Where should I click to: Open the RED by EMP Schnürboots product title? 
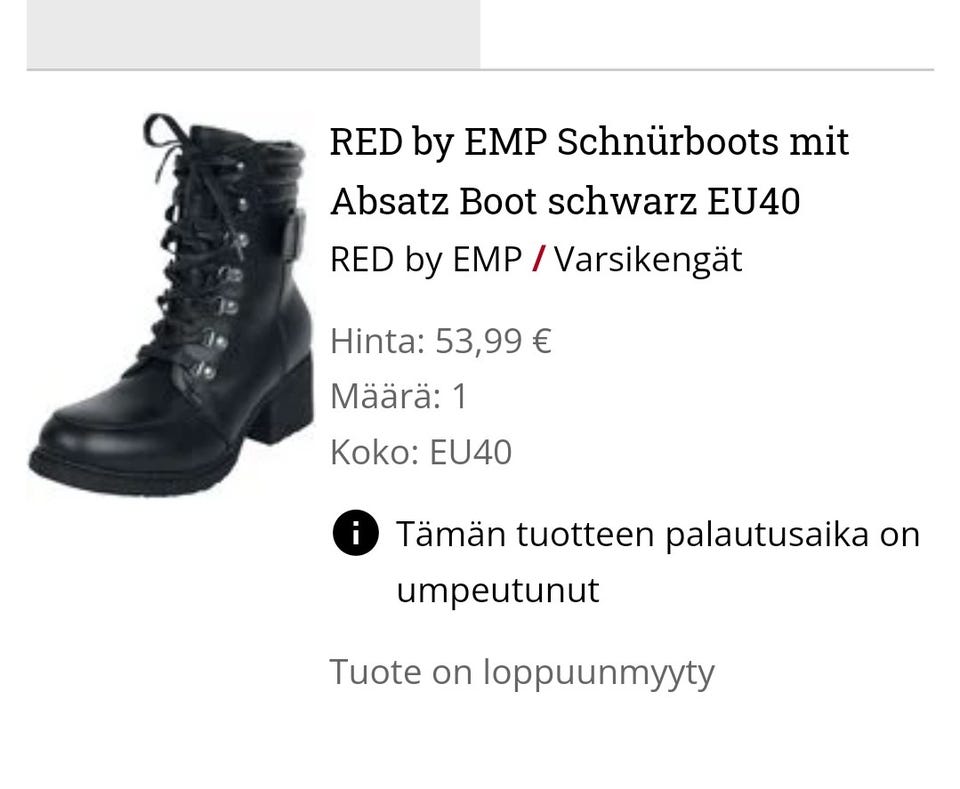pyautogui.click(x=589, y=171)
